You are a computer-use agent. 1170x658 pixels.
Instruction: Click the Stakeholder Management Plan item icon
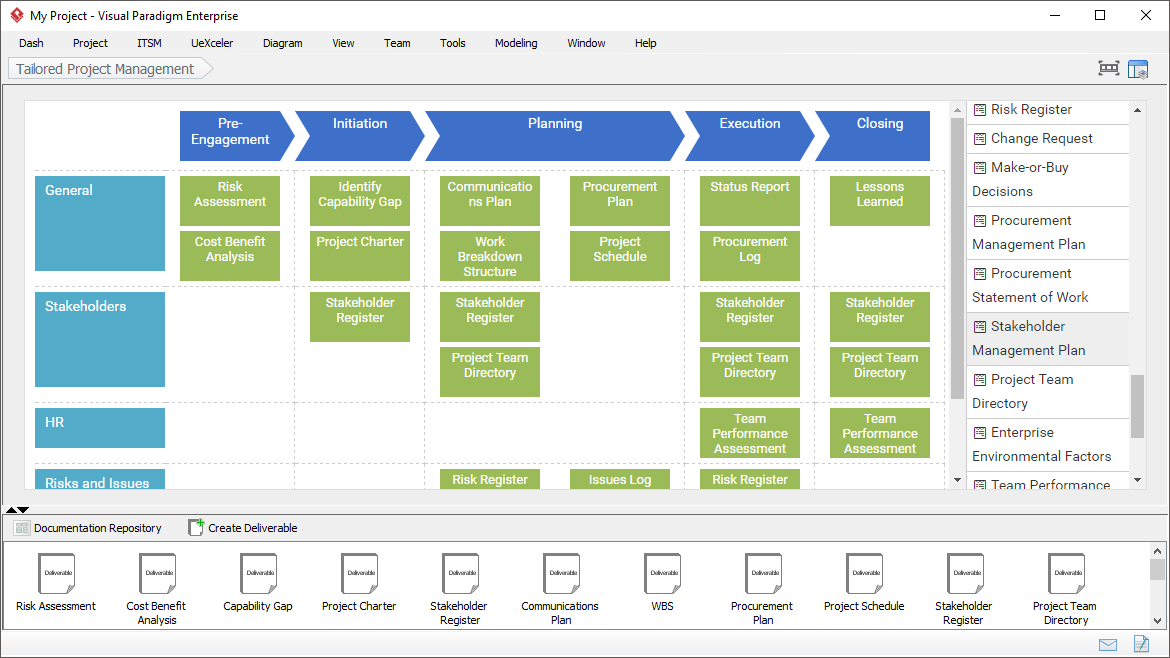click(x=980, y=327)
